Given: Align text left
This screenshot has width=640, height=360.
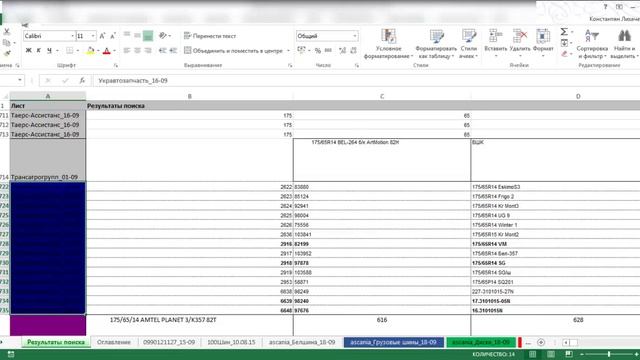Looking at the screenshot, I should click(x=127, y=51).
